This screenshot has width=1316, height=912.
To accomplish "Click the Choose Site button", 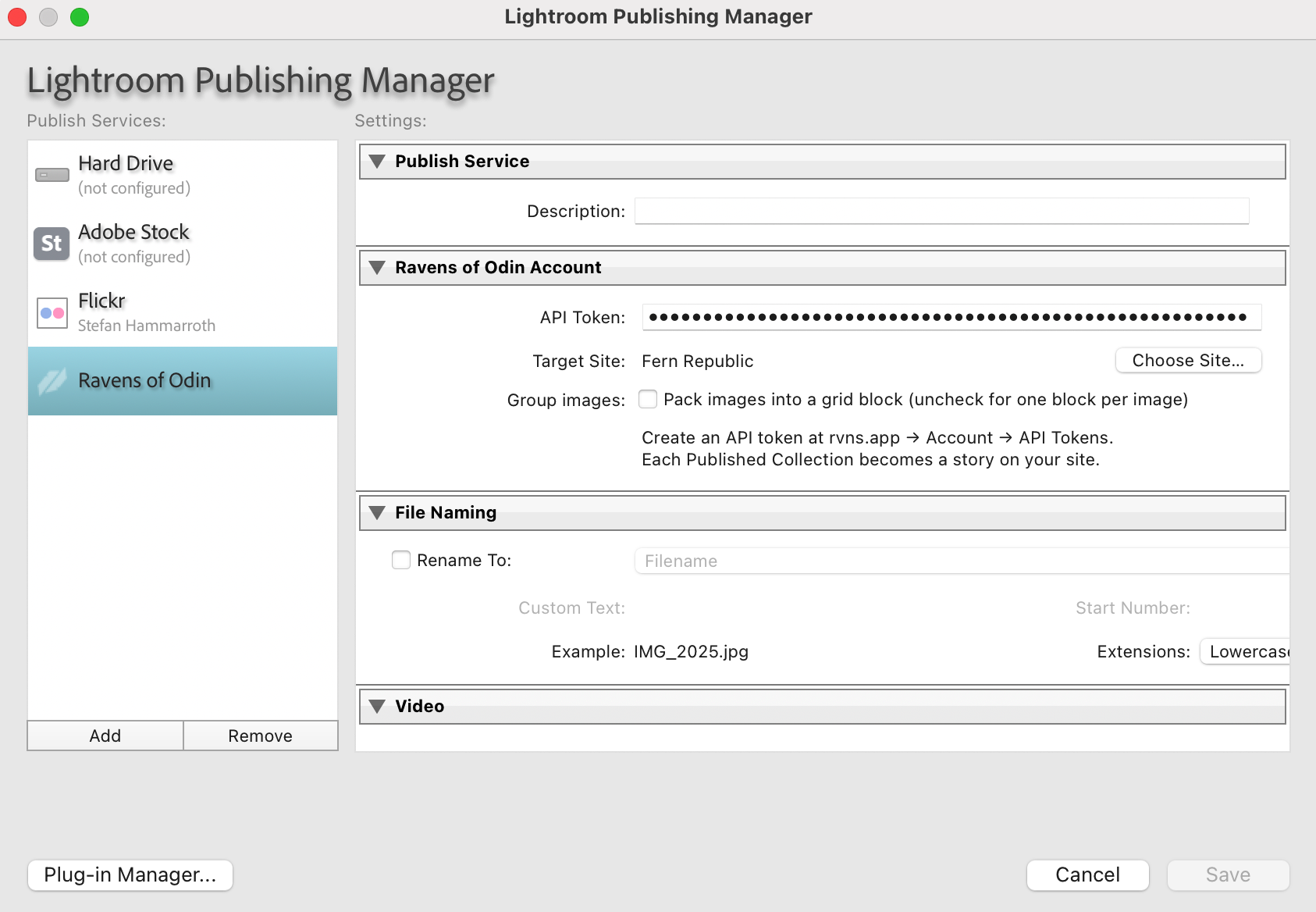I will click(1187, 360).
